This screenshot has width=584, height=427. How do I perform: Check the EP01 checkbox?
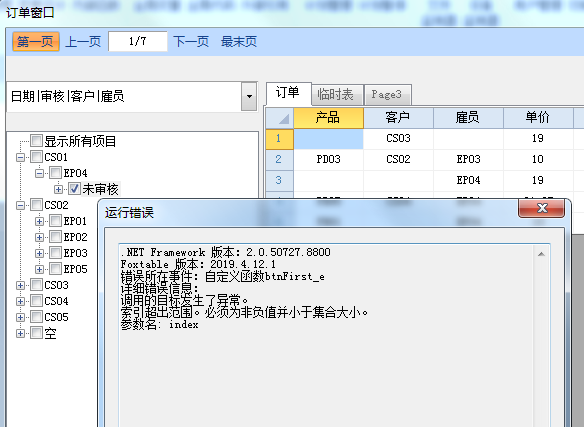(x=55, y=221)
